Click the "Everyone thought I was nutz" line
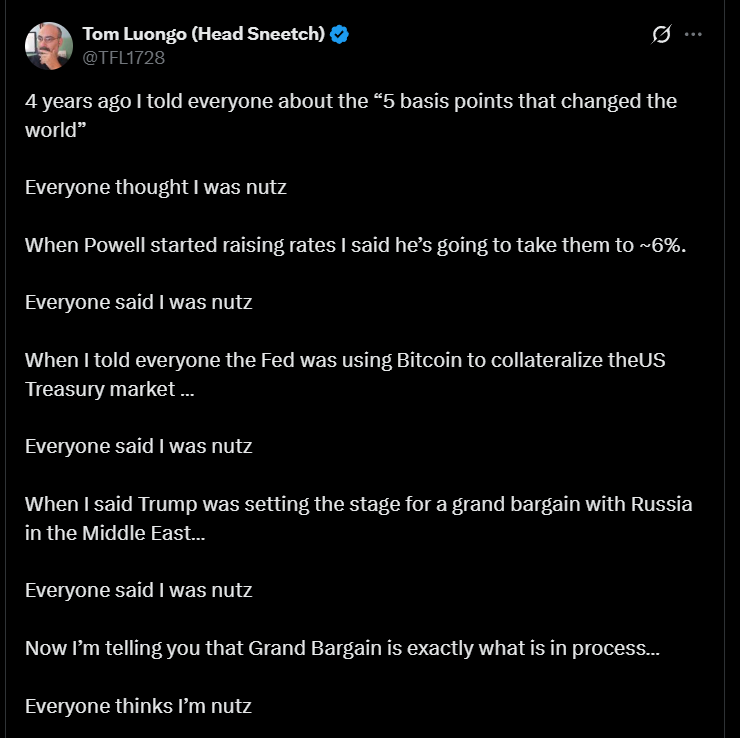Screen dimensions: 740x738 [156, 187]
